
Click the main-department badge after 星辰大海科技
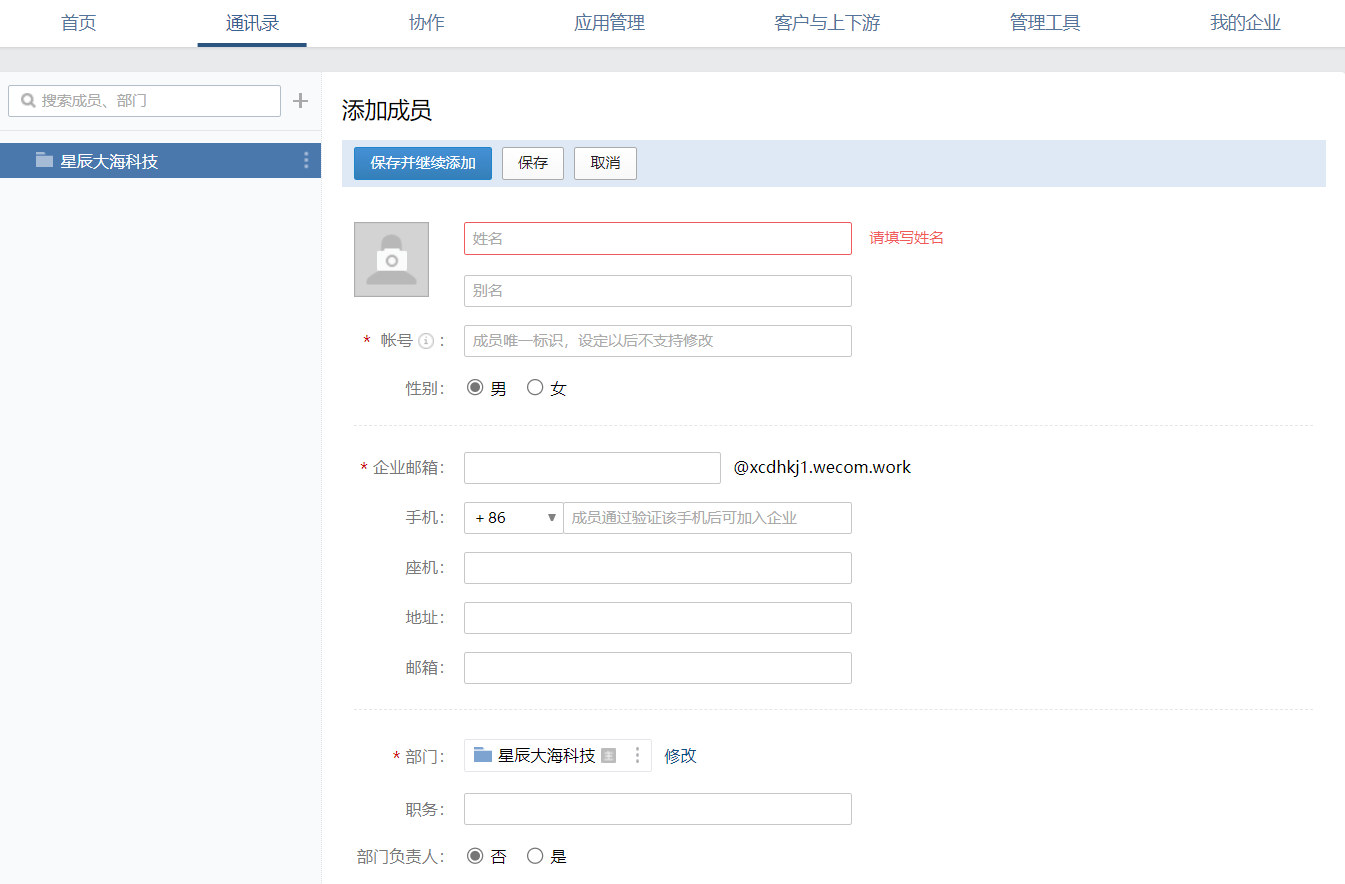[608, 756]
